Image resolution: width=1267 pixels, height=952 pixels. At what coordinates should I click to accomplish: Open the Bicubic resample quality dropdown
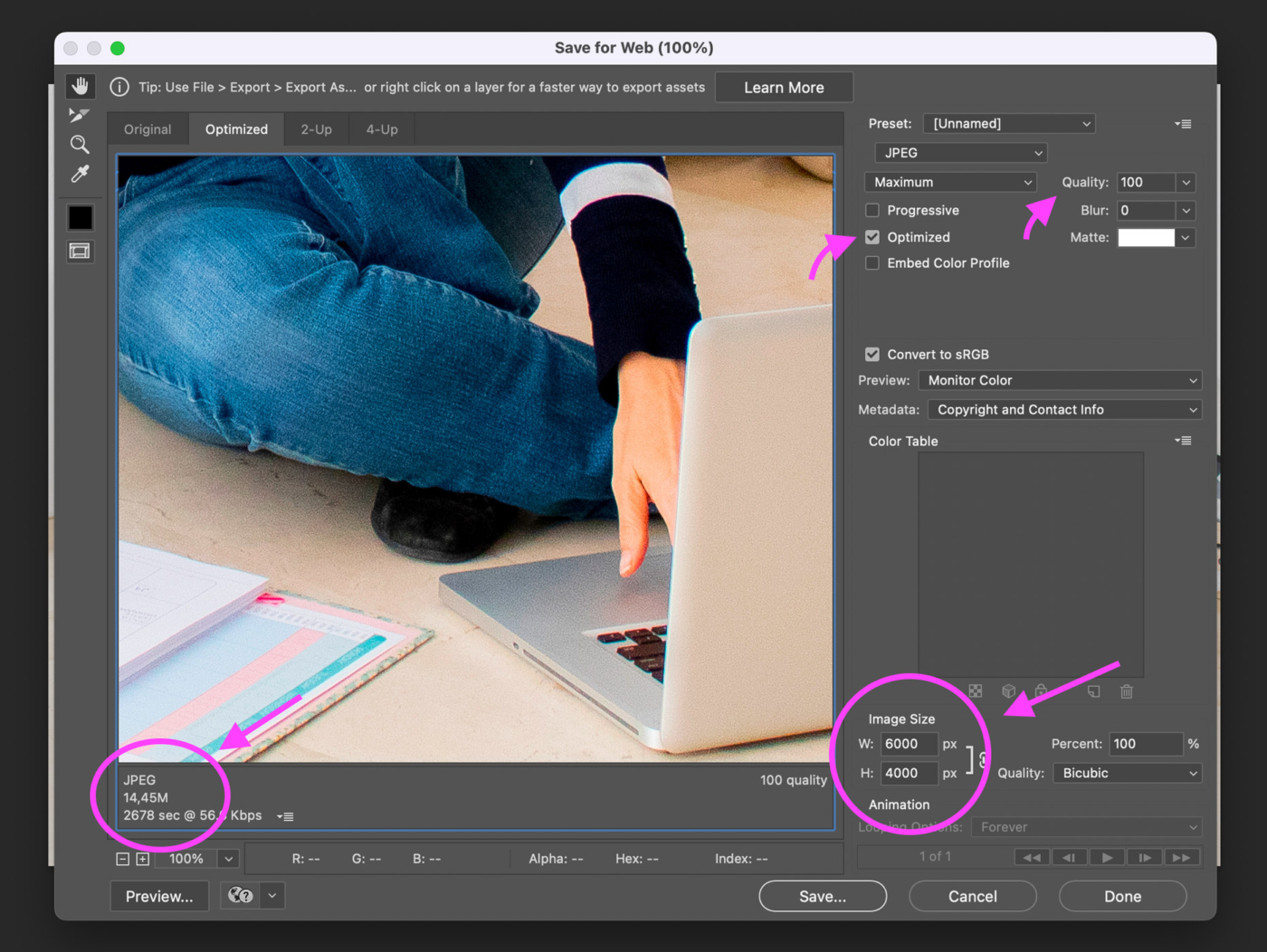[x=1128, y=773]
